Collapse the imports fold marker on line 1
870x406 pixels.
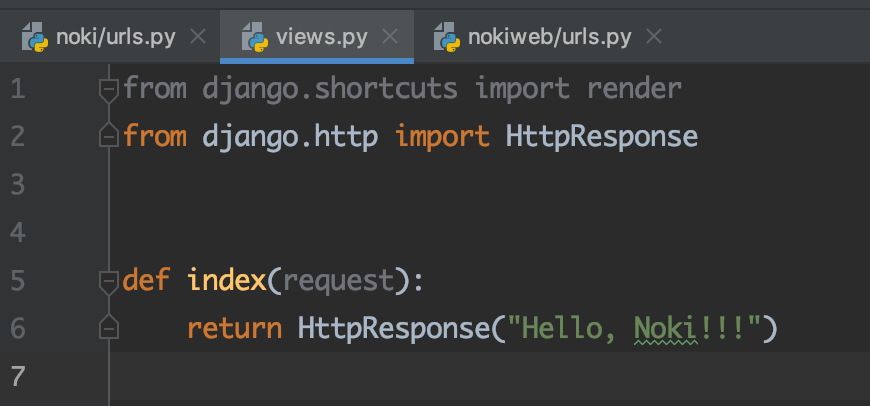point(109,90)
